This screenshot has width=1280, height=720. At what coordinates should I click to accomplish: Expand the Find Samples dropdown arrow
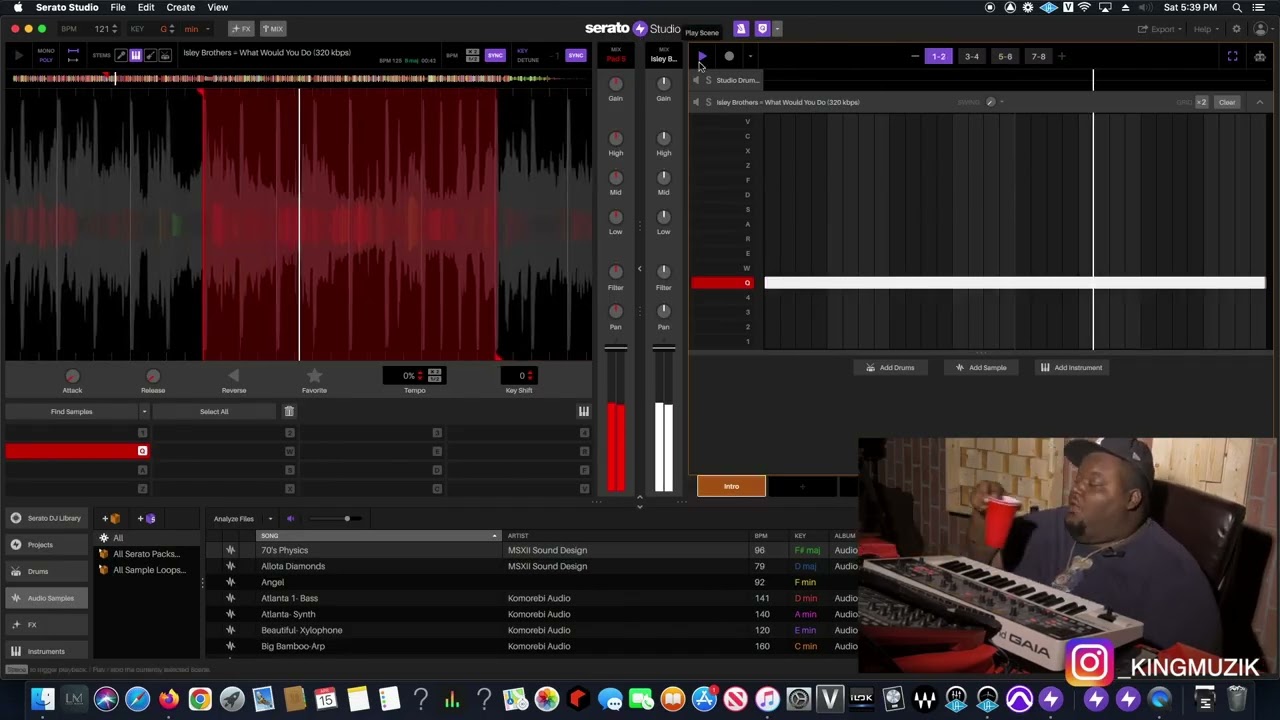coord(144,411)
